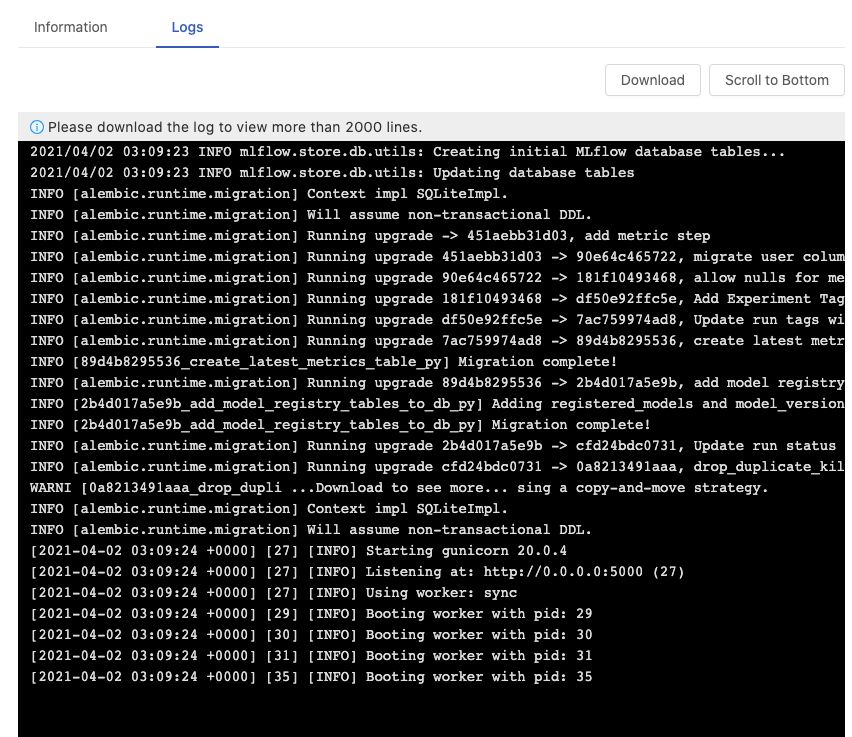Click the info icon beside download notice
Screen dimensions: 852x737
(x=36, y=127)
